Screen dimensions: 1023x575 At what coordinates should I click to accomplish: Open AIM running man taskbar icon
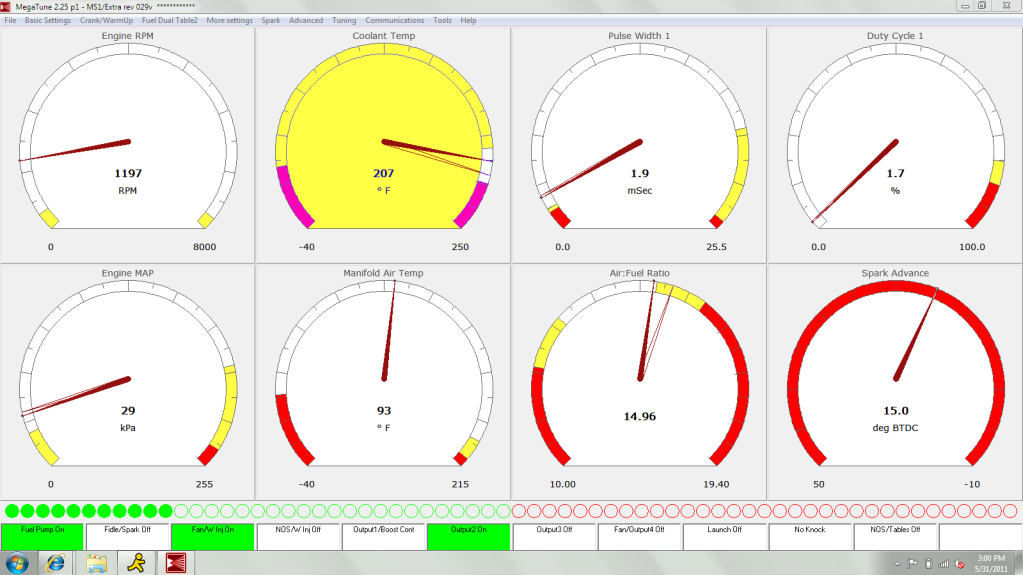click(x=136, y=563)
